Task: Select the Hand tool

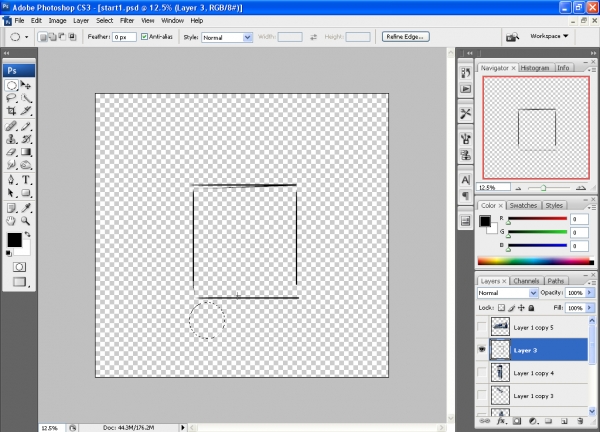Action: 11,221
